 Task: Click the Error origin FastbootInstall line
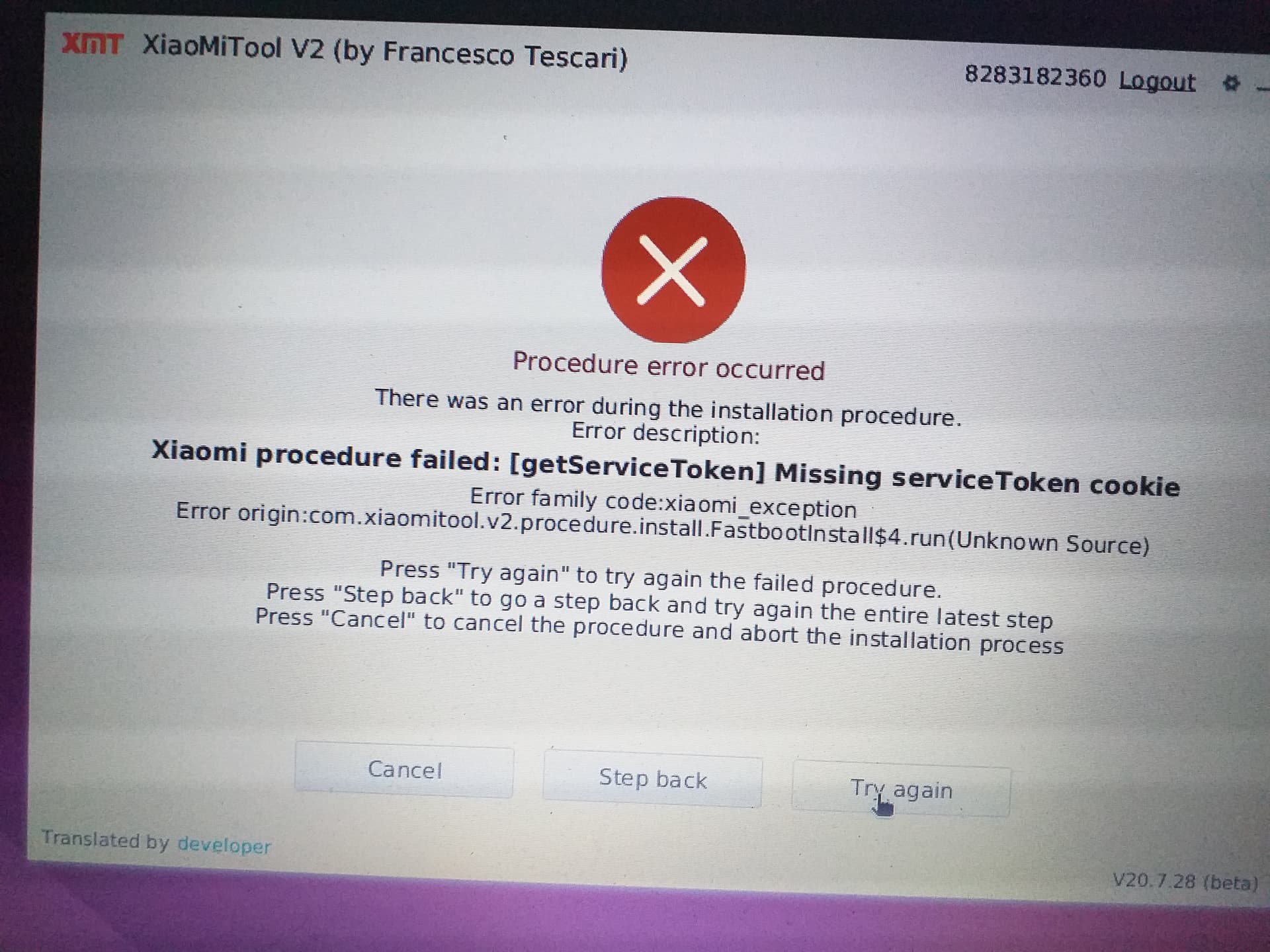point(662,528)
